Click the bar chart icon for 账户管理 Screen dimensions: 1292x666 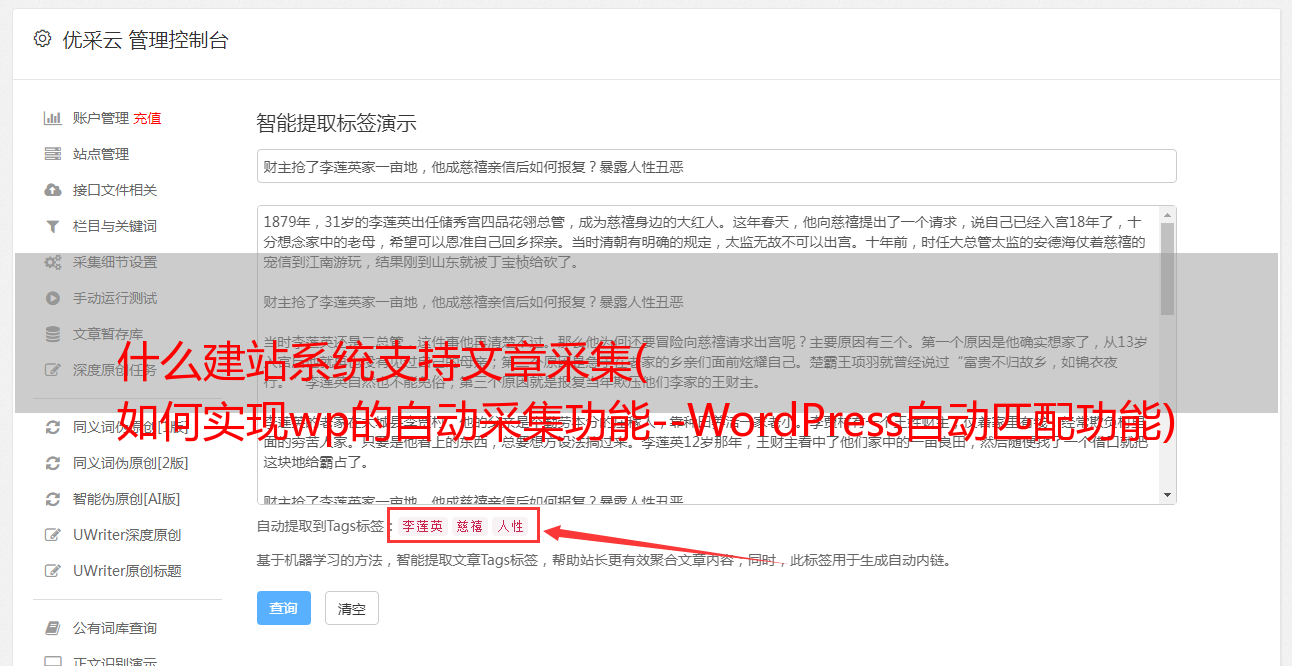pyautogui.click(x=53, y=118)
